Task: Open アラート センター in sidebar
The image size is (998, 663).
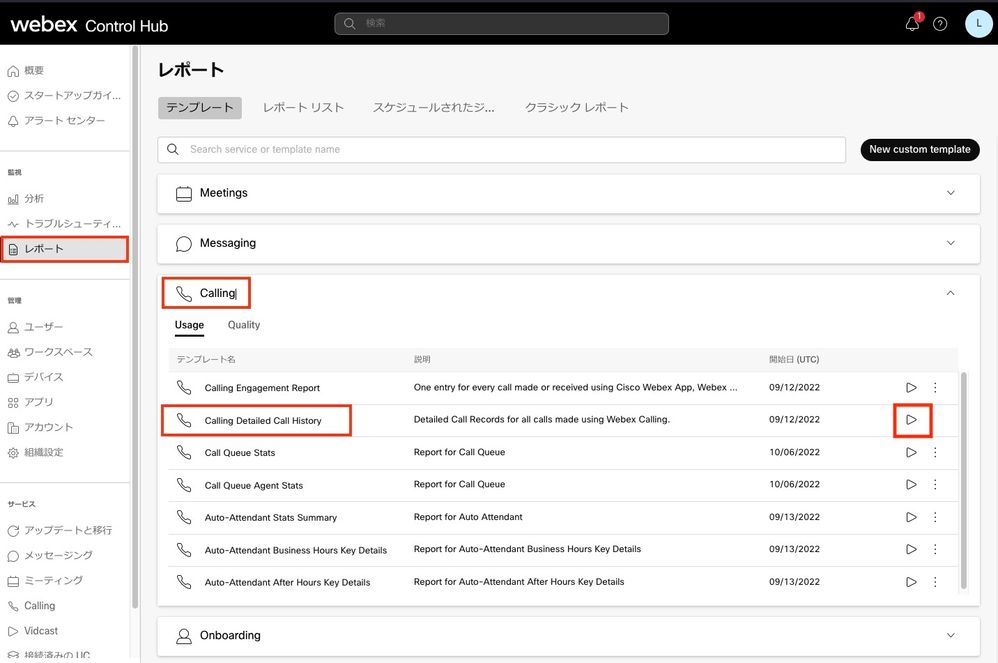Action: [57, 121]
